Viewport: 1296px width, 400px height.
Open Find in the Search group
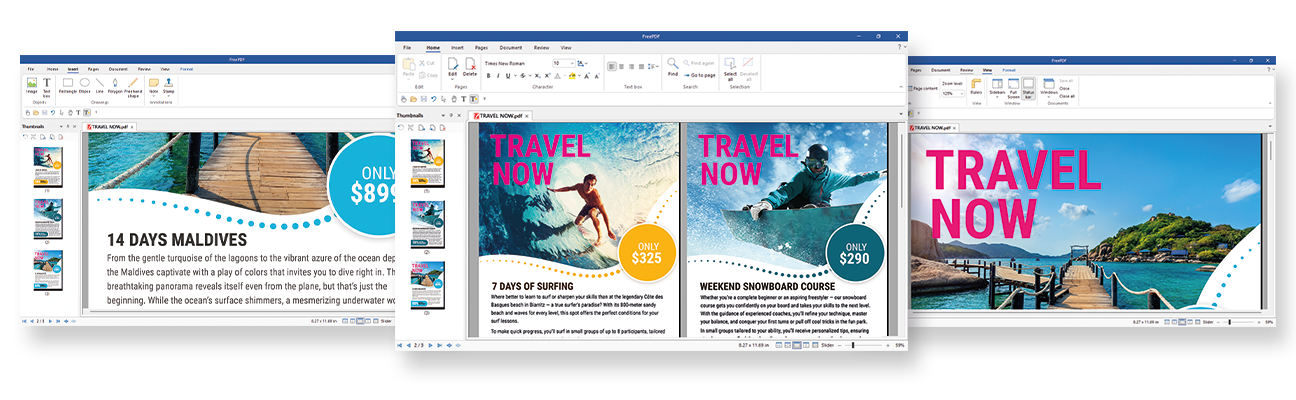tap(673, 66)
